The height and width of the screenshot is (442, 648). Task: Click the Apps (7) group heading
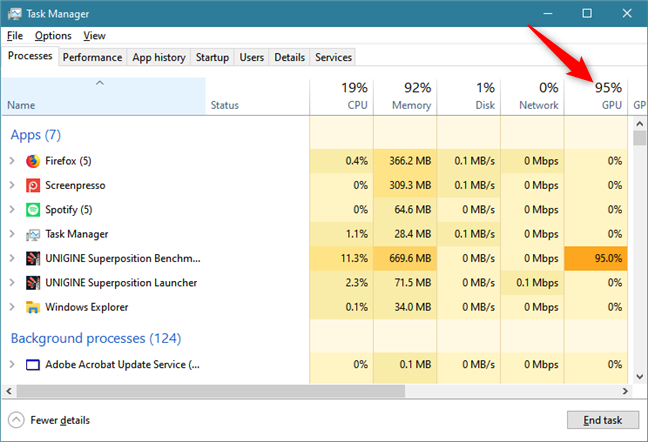[36, 135]
